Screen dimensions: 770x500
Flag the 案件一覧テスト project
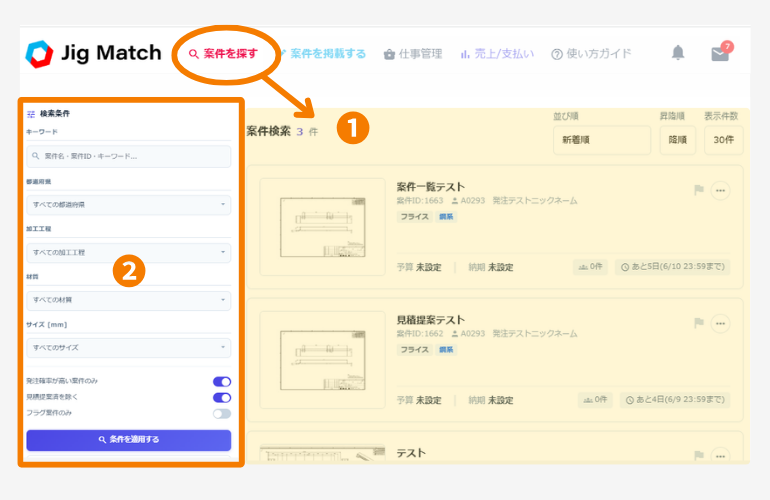pos(699,190)
